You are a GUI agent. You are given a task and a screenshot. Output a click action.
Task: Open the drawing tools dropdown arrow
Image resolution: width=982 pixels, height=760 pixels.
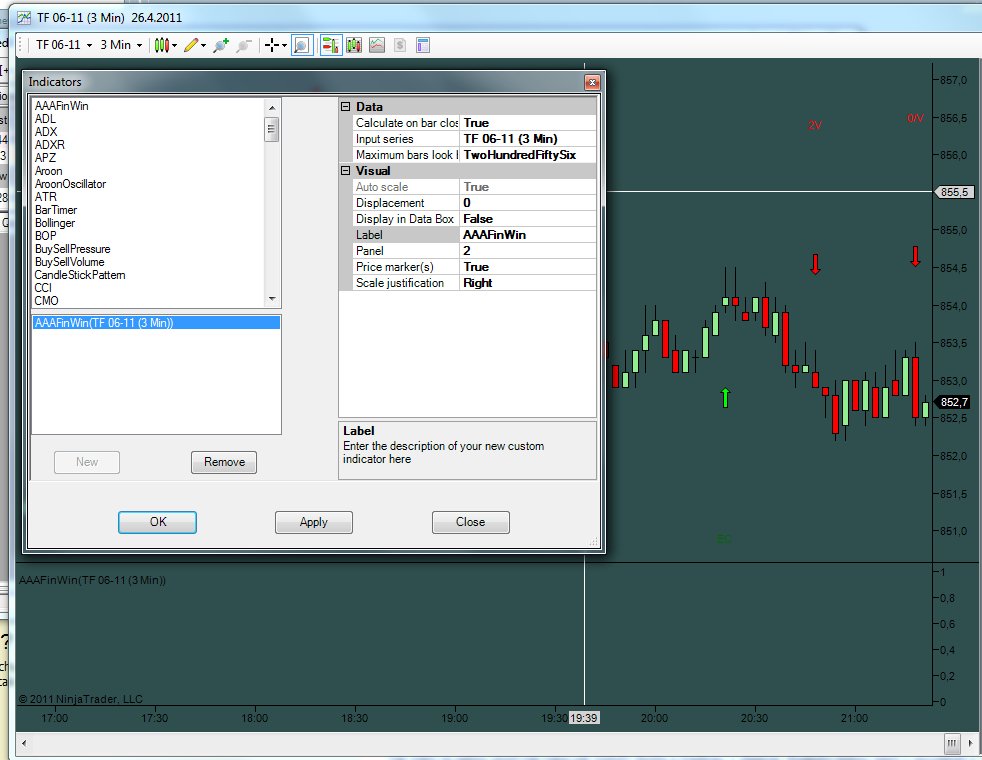204,46
